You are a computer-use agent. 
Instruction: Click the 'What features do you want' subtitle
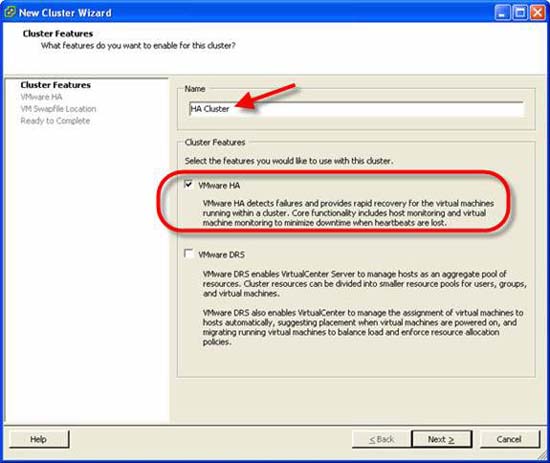(138, 46)
